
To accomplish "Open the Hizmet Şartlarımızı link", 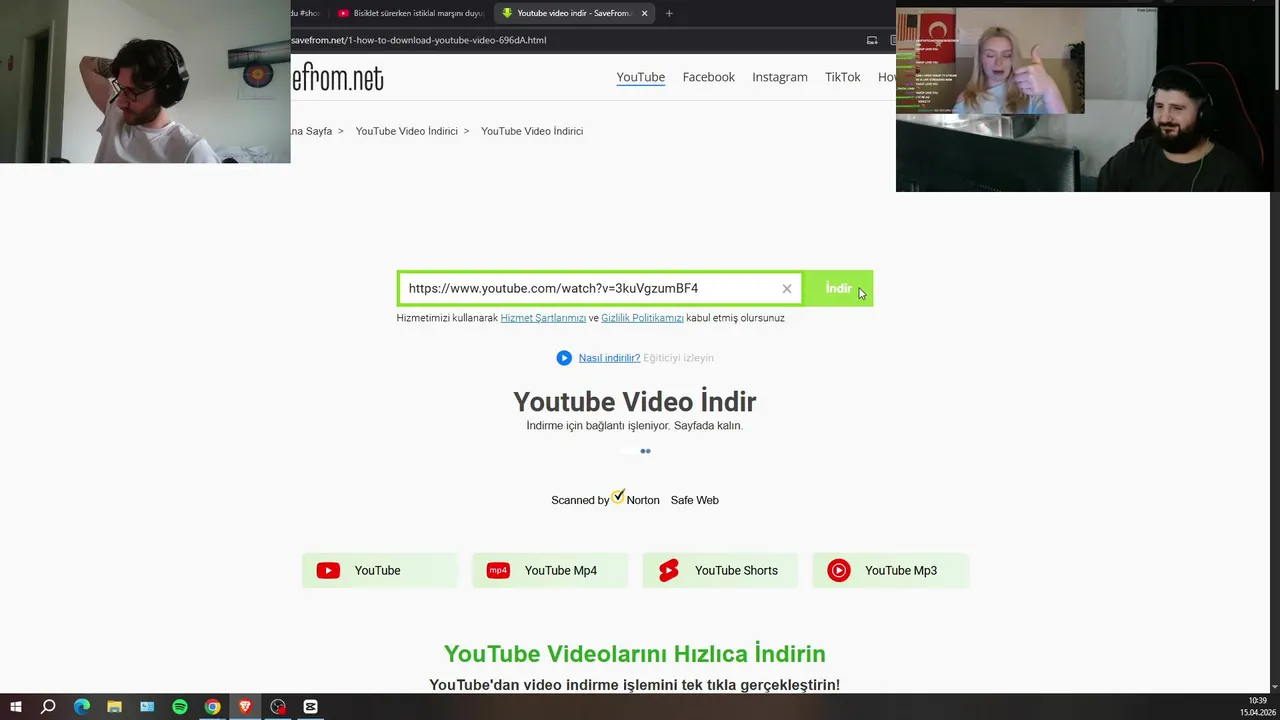I will (x=543, y=318).
